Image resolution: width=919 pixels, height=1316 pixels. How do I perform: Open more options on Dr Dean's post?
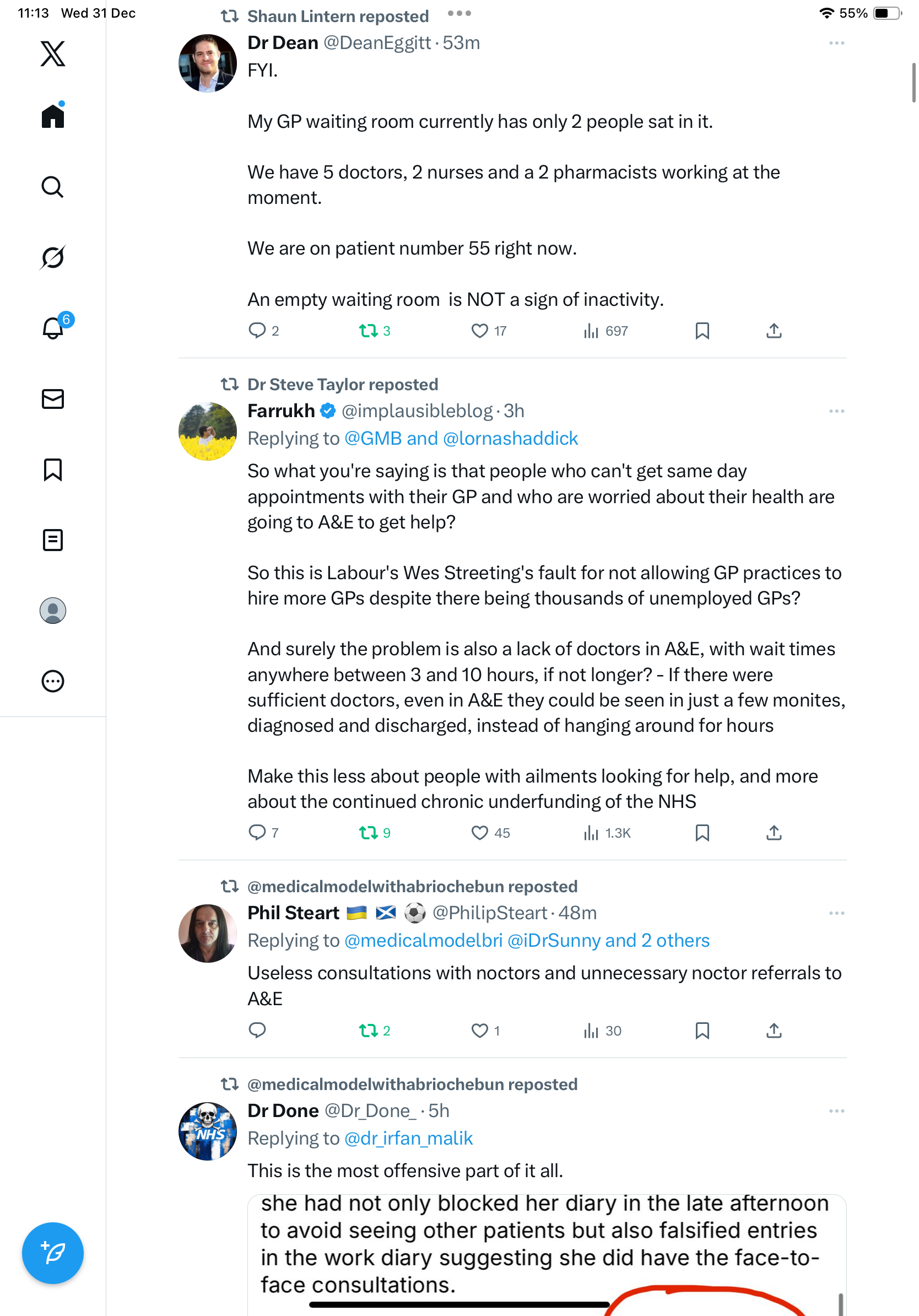click(x=836, y=43)
